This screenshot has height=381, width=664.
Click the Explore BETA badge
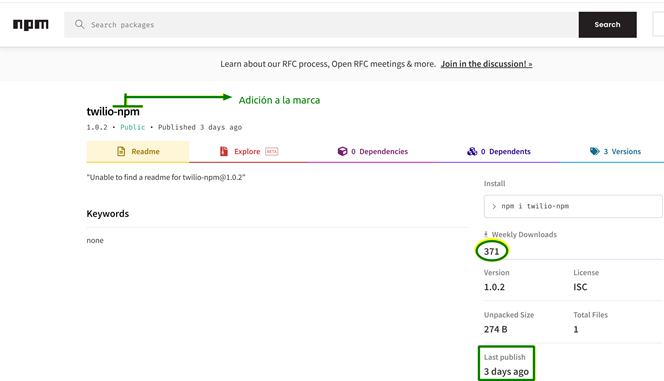tap(271, 152)
